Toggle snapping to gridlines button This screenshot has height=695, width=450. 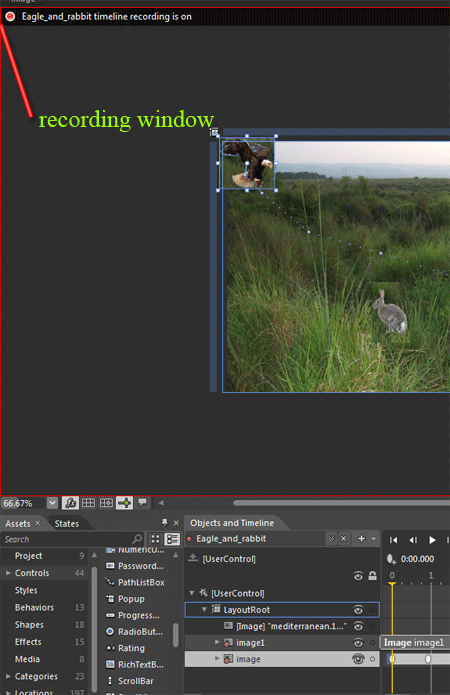coord(106,503)
